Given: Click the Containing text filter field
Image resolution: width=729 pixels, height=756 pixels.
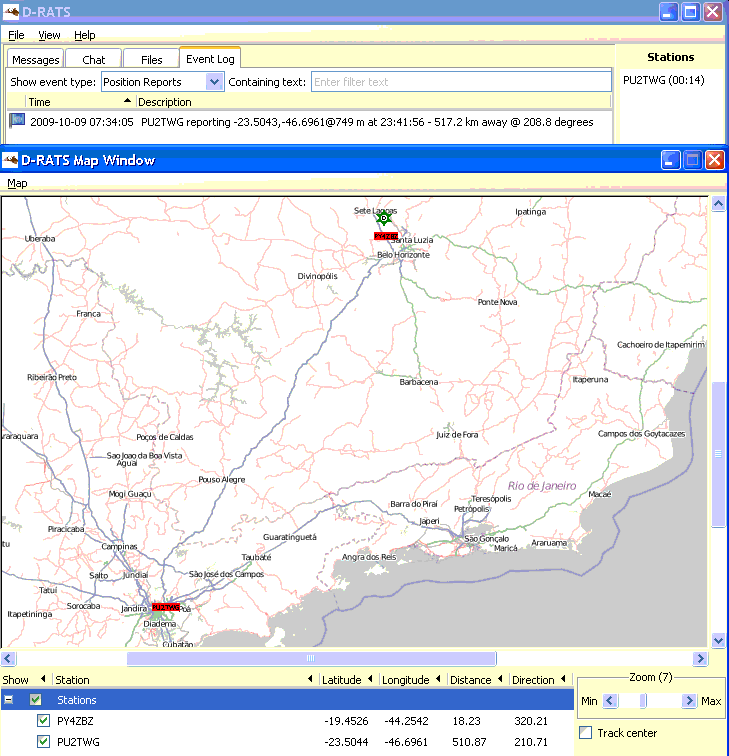Looking at the screenshot, I should pos(460,82).
